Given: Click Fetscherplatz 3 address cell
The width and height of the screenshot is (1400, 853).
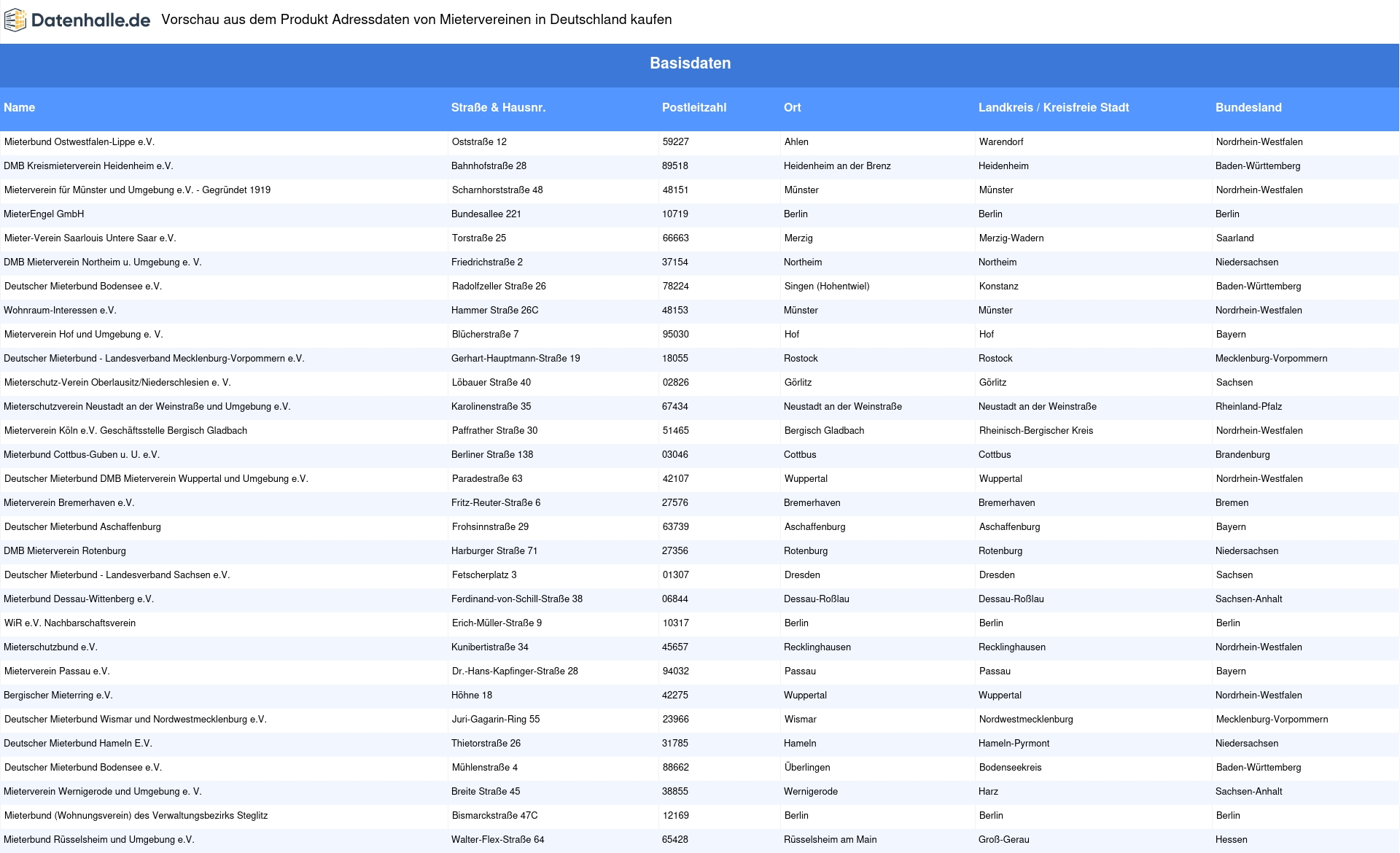Looking at the screenshot, I should click(484, 575).
